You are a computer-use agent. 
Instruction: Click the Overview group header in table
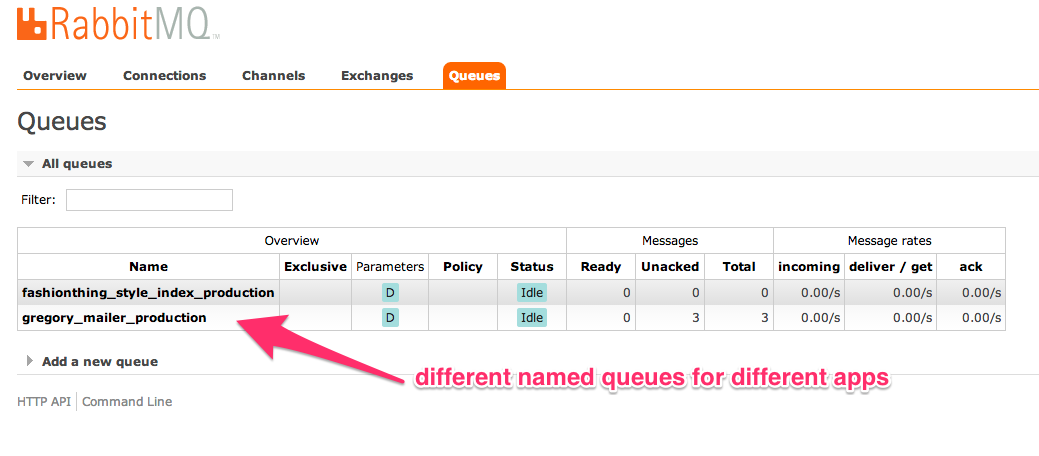click(292, 241)
